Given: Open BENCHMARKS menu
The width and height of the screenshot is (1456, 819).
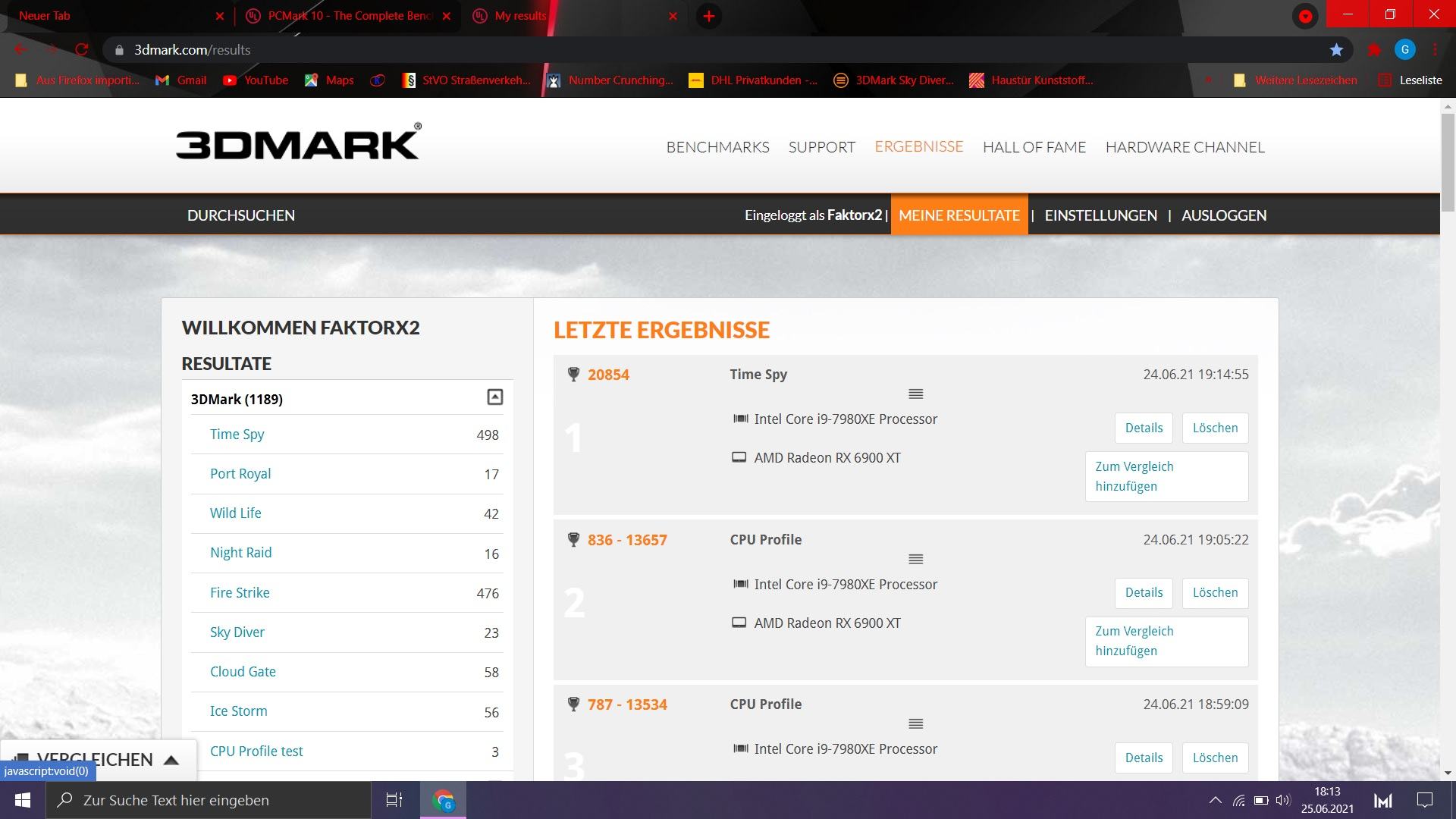Looking at the screenshot, I should pyautogui.click(x=717, y=147).
